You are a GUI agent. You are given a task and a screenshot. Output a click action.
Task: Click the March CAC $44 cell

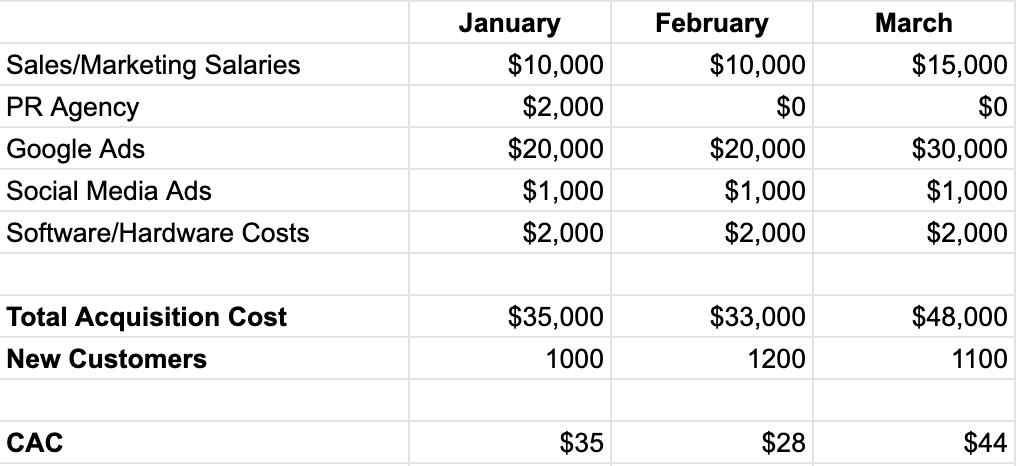(984, 442)
